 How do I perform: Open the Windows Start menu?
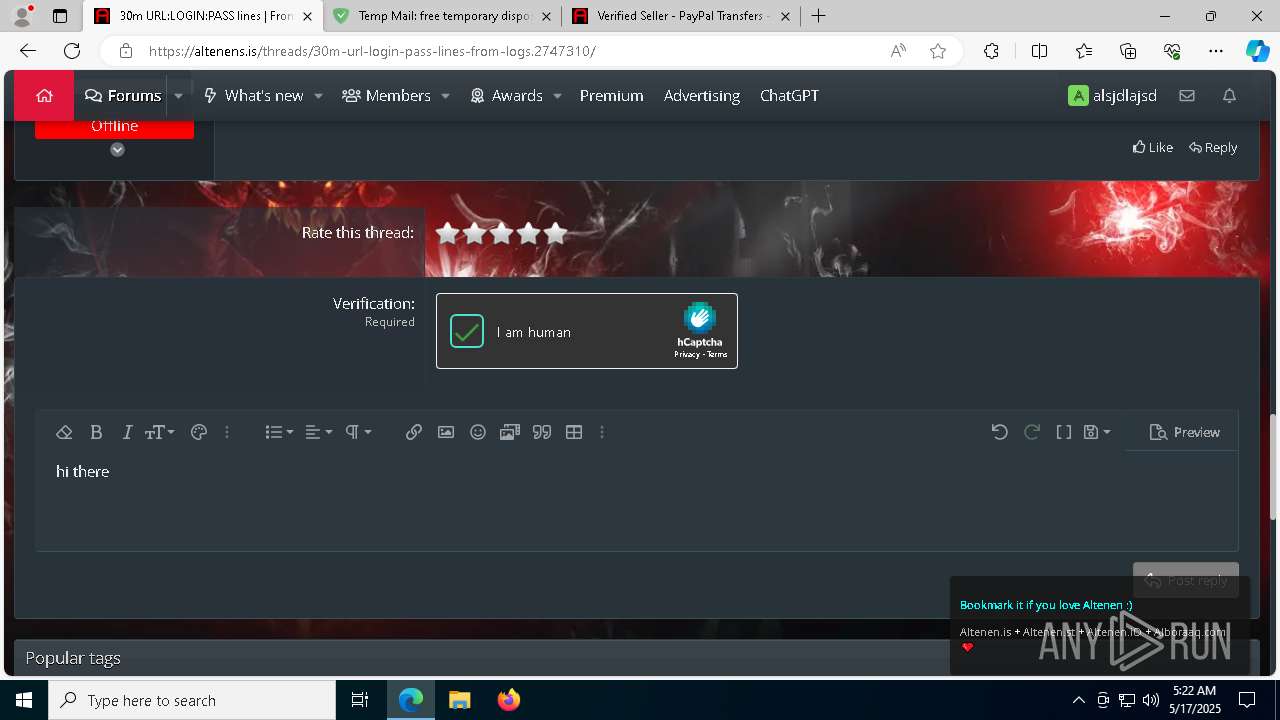24,700
